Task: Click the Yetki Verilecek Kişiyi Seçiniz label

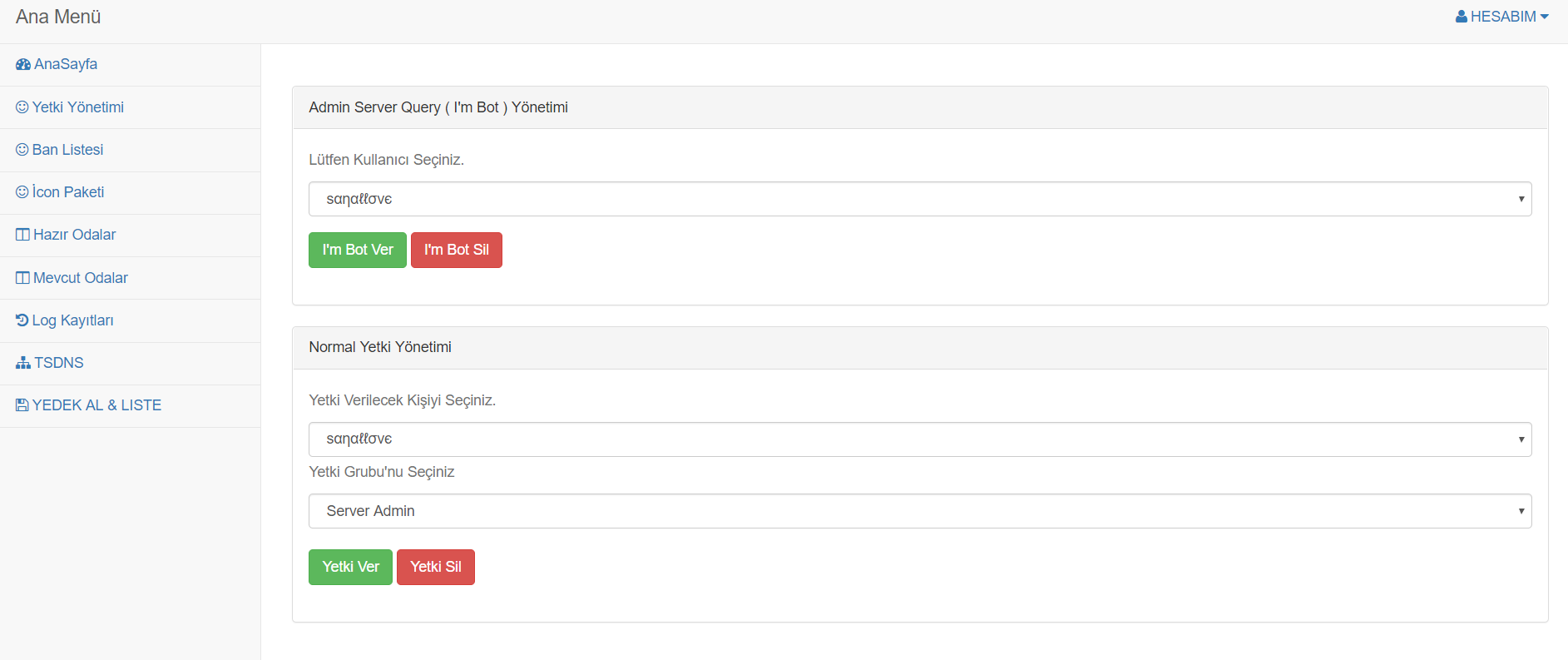Action: (x=403, y=400)
